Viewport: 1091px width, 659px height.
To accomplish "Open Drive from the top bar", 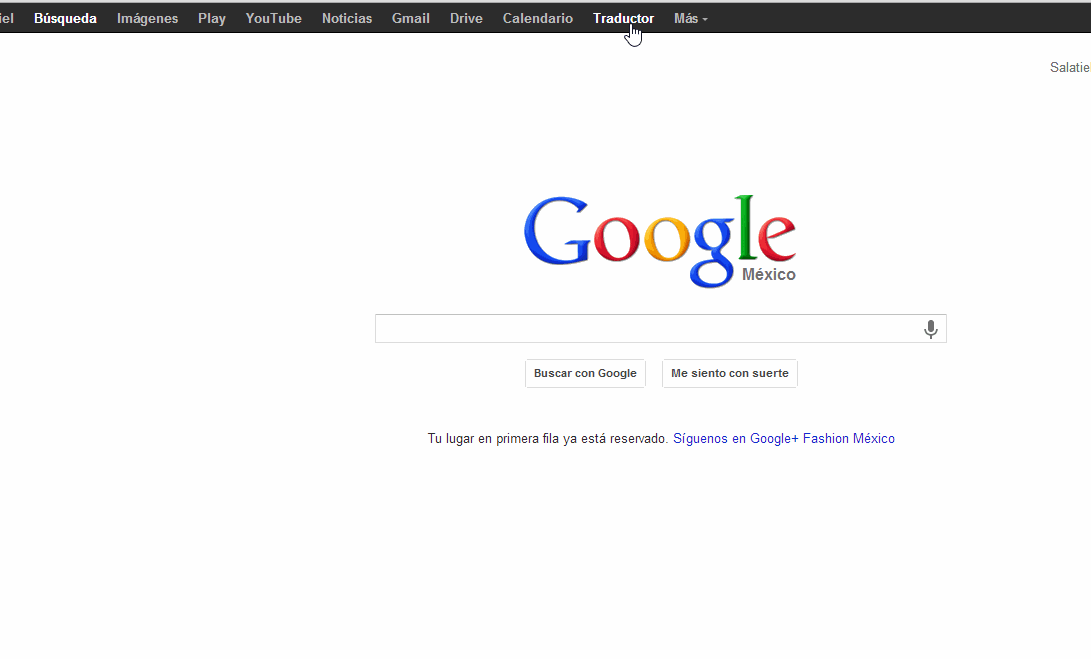I will coord(466,19).
